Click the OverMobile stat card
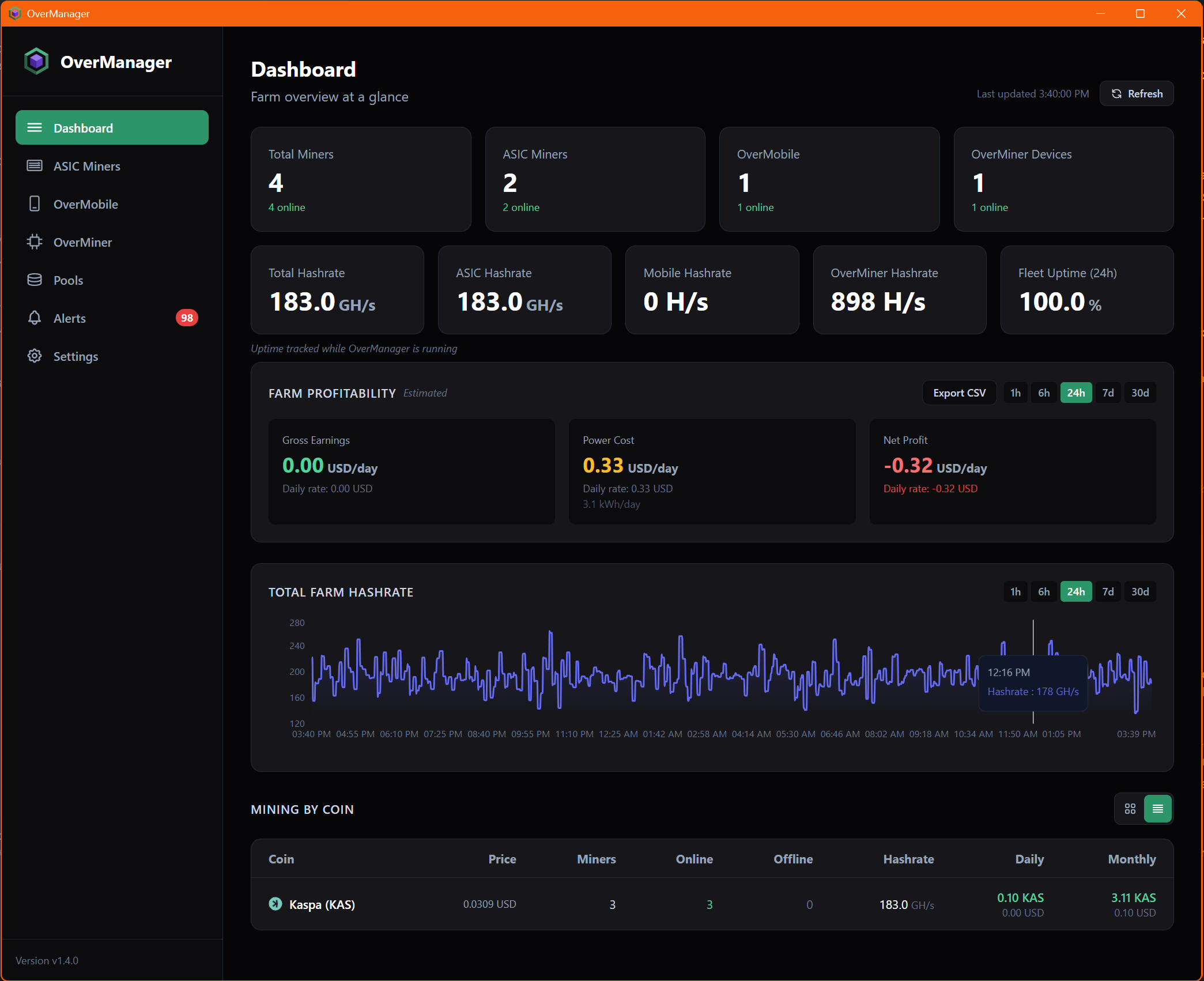Screen dimensions: 1204x981 click(829, 179)
